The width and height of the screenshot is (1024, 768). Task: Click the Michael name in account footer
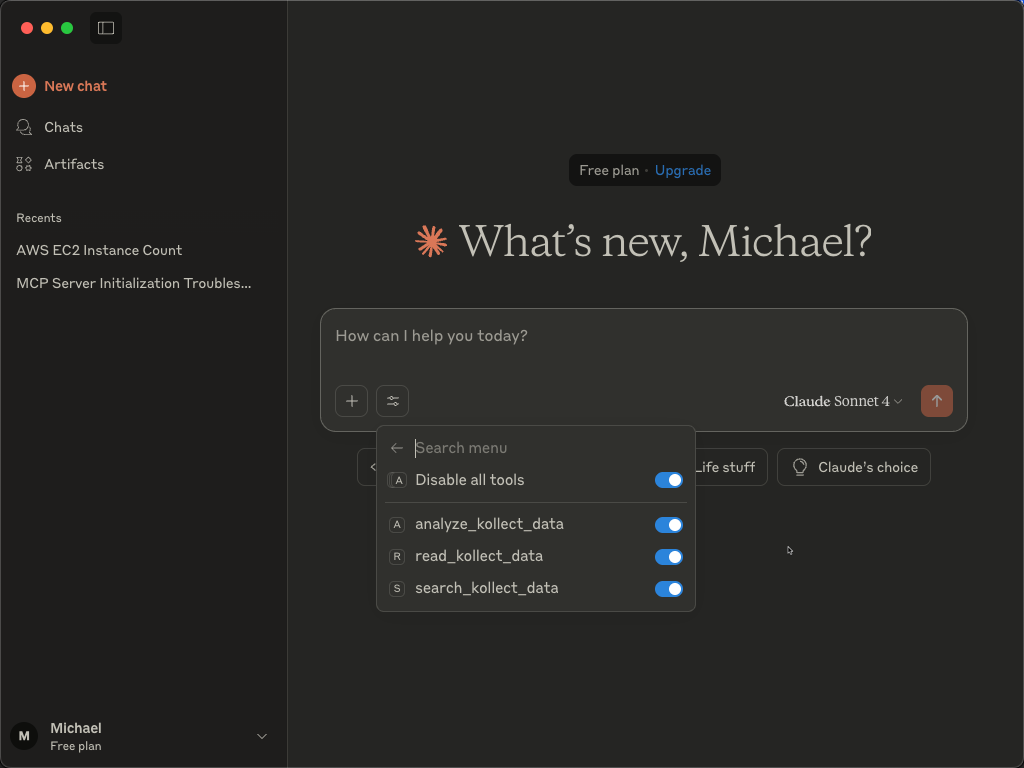[76, 728]
